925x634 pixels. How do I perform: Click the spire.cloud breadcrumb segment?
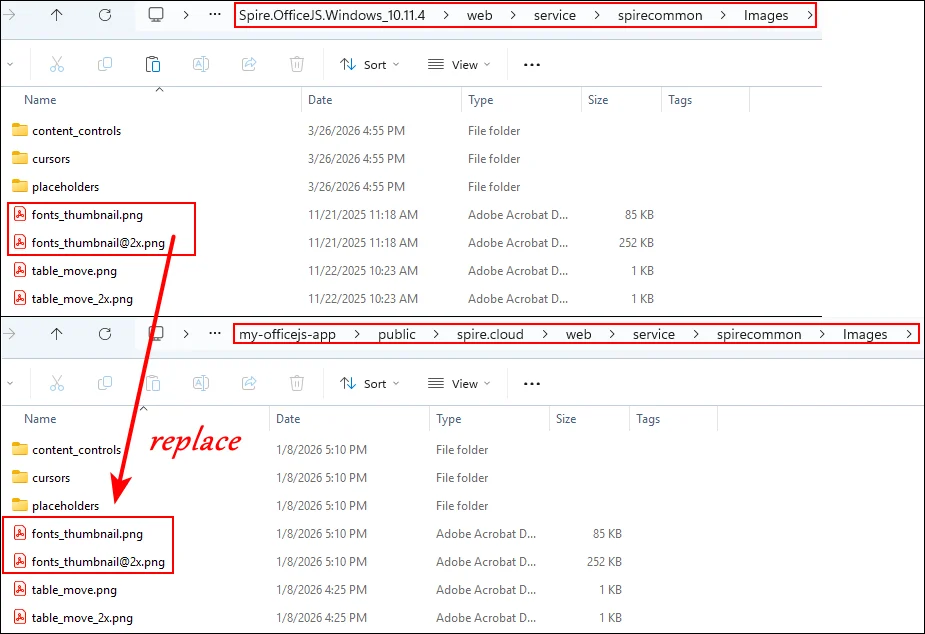point(490,334)
